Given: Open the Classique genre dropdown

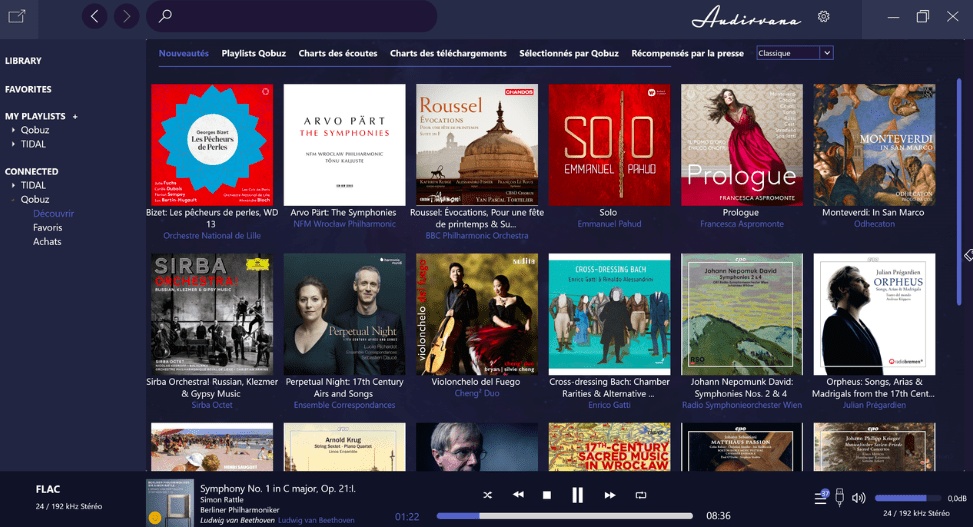Looking at the screenshot, I should click(795, 53).
